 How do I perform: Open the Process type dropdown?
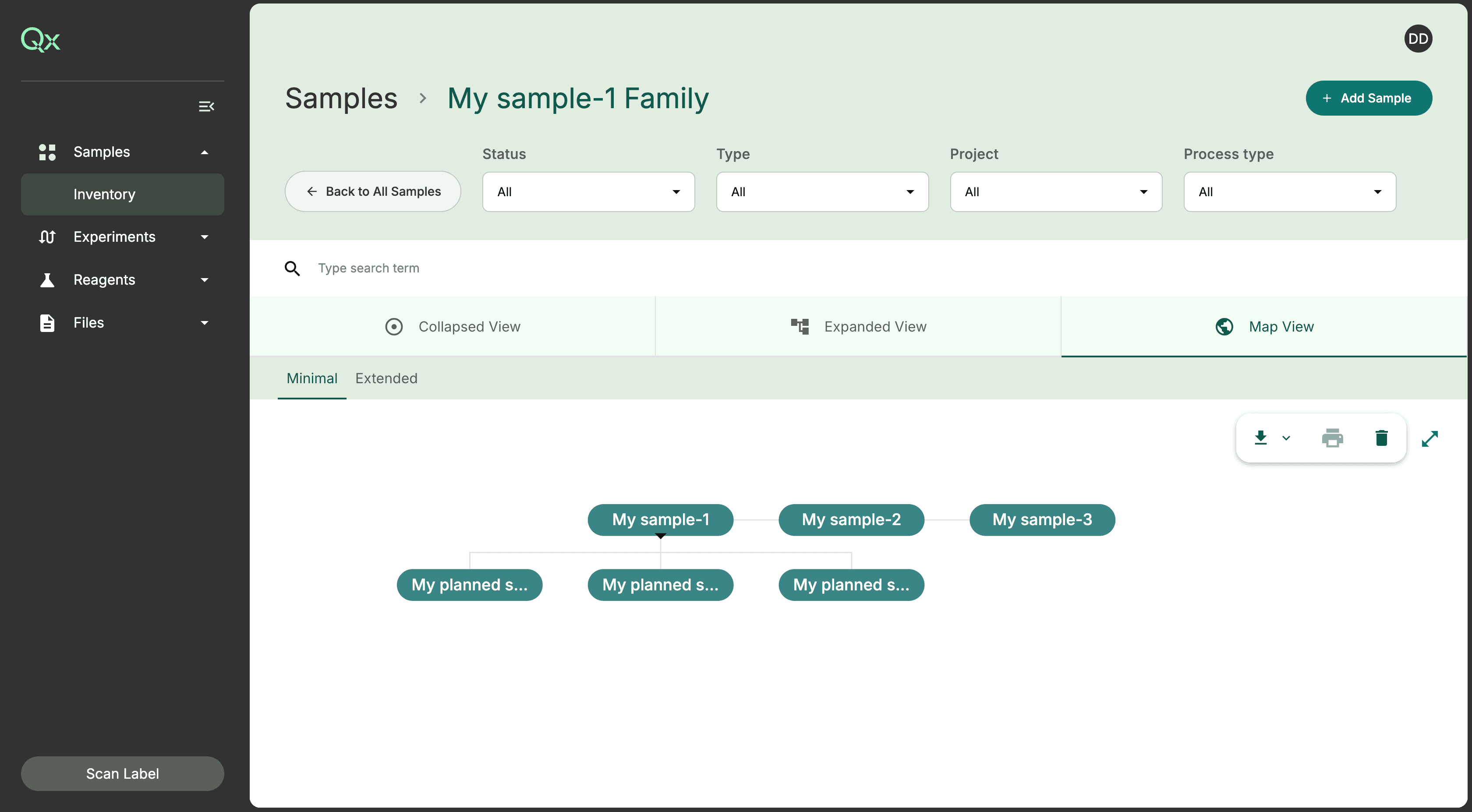point(1289,192)
